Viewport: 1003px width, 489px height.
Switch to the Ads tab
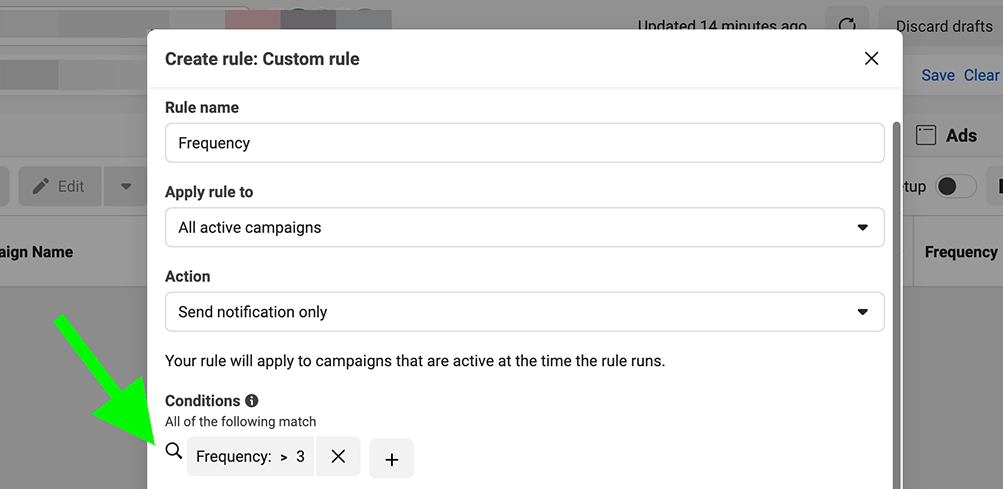(x=961, y=136)
